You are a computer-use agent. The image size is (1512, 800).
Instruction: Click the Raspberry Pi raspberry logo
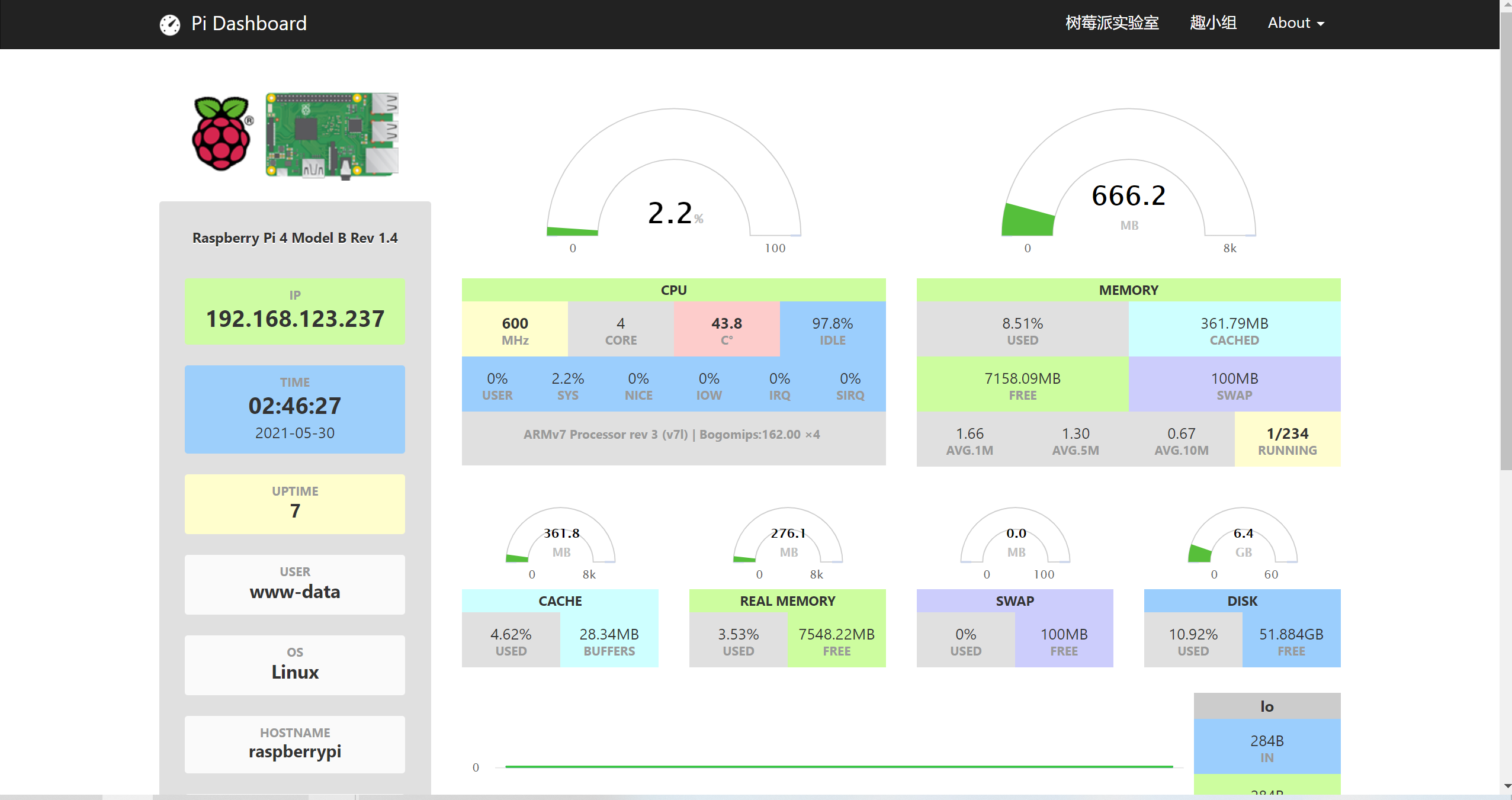pos(222,133)
